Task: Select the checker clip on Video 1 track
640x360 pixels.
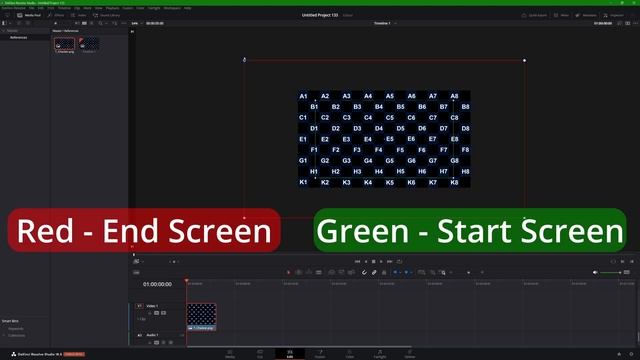Action: (201, 317)
